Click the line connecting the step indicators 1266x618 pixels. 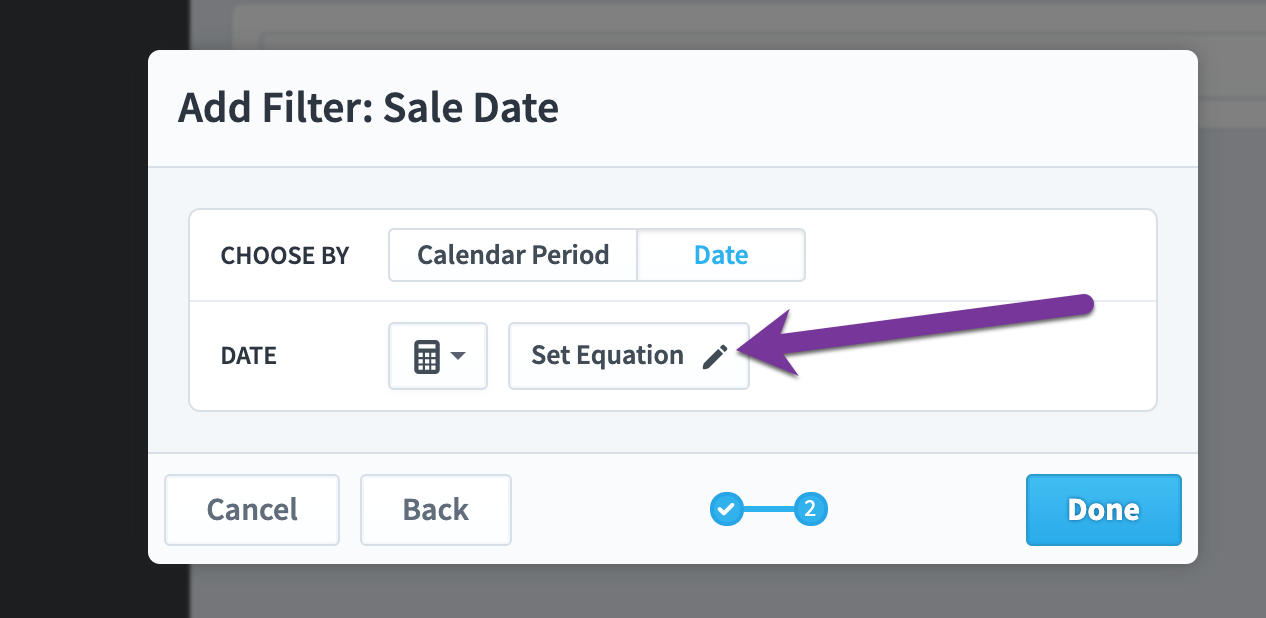(x=769, y=510)
